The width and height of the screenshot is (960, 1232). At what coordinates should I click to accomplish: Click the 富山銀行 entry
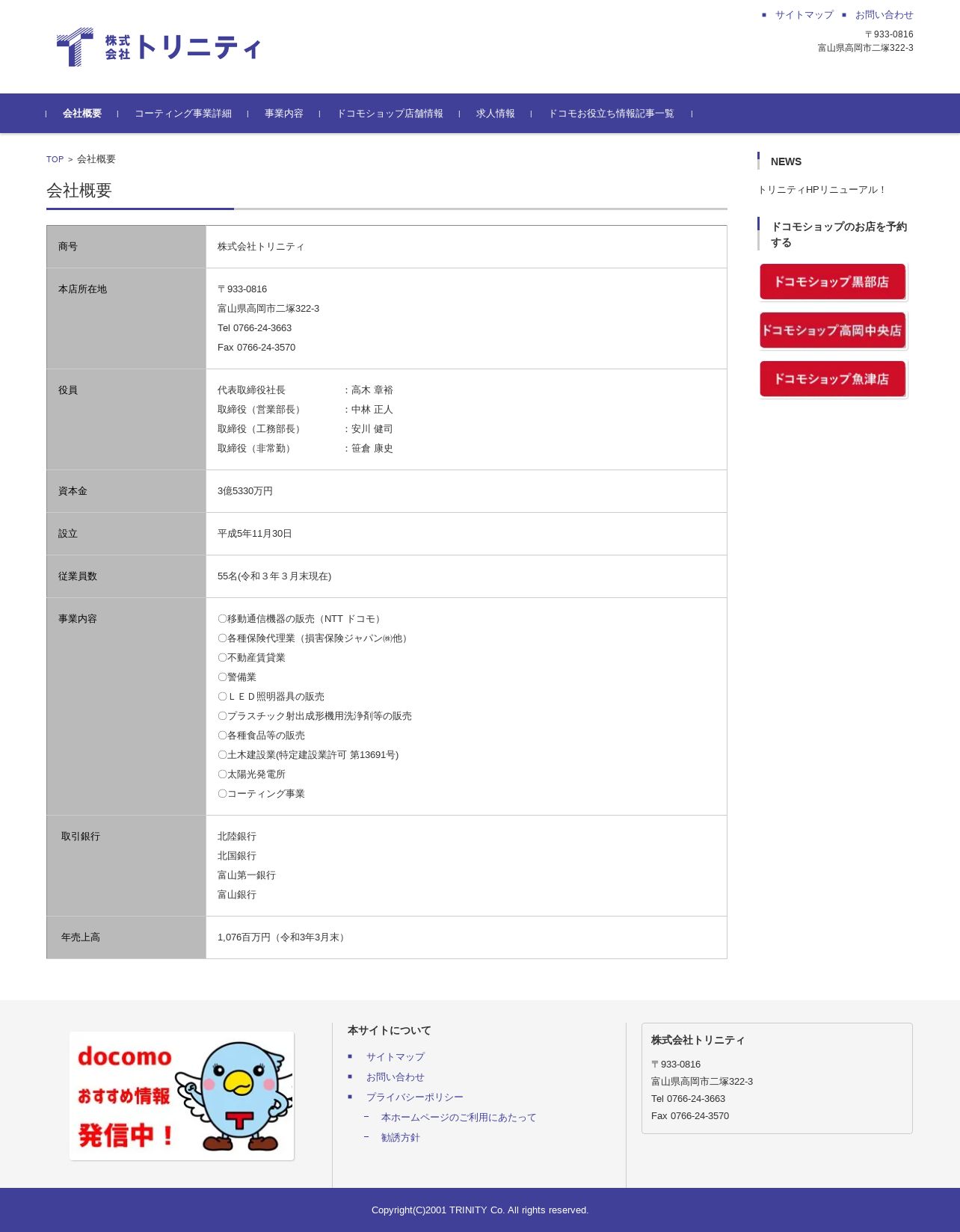237,895
